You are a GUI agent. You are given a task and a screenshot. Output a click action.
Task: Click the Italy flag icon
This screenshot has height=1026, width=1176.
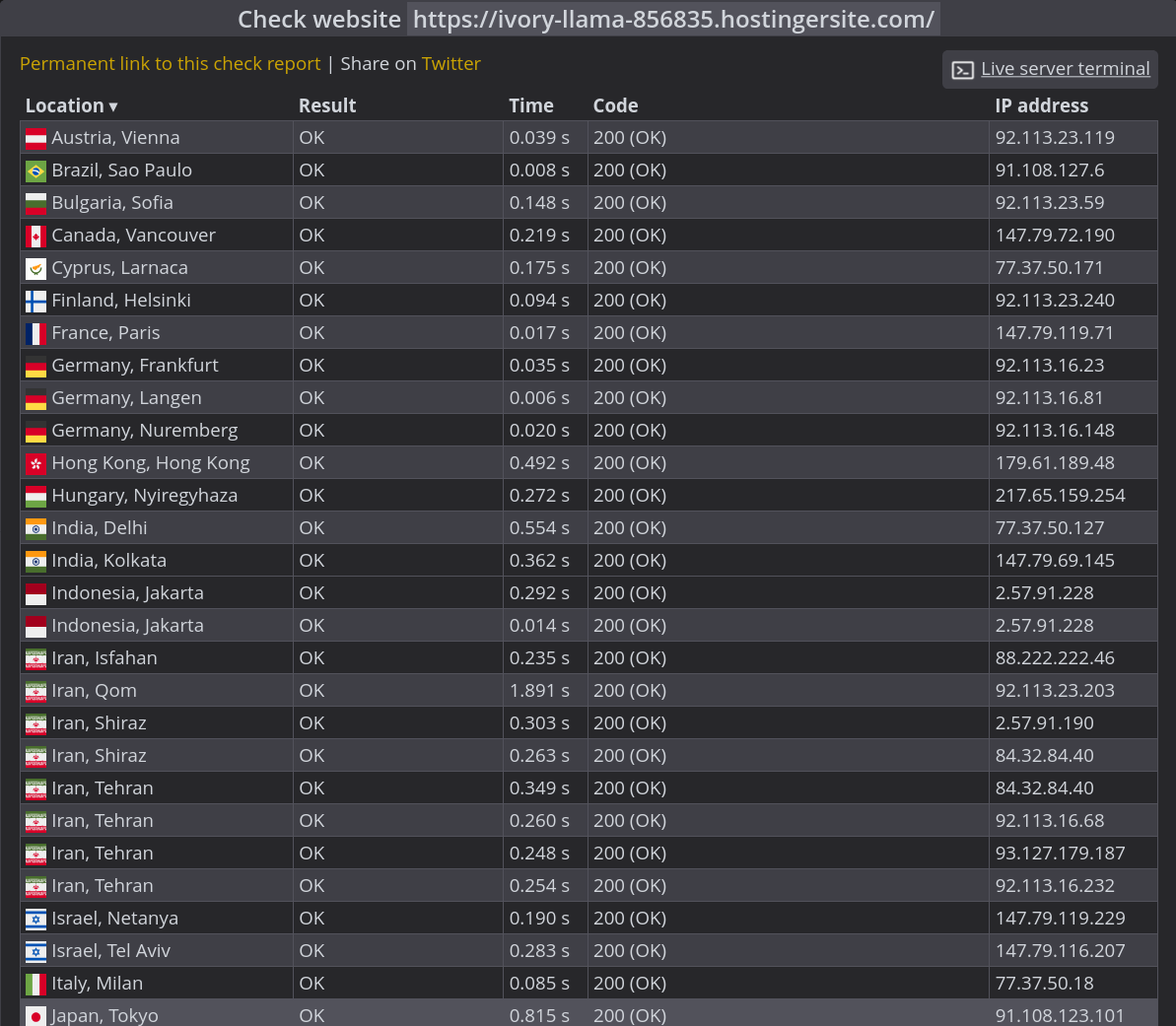click(x=35, y=984)
